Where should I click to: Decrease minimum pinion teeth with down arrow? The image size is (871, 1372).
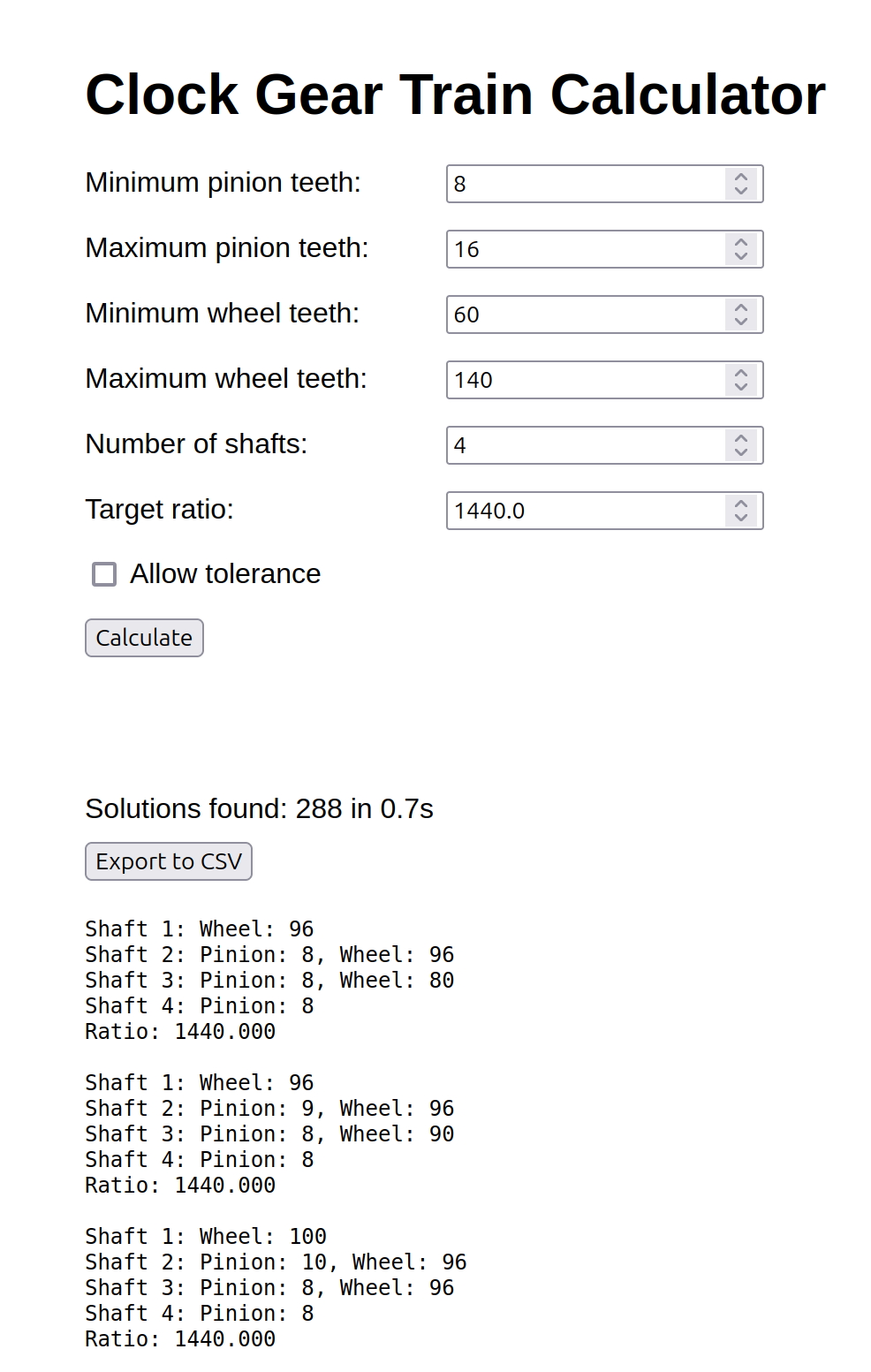pyautogui.click(x=740, y=191)
